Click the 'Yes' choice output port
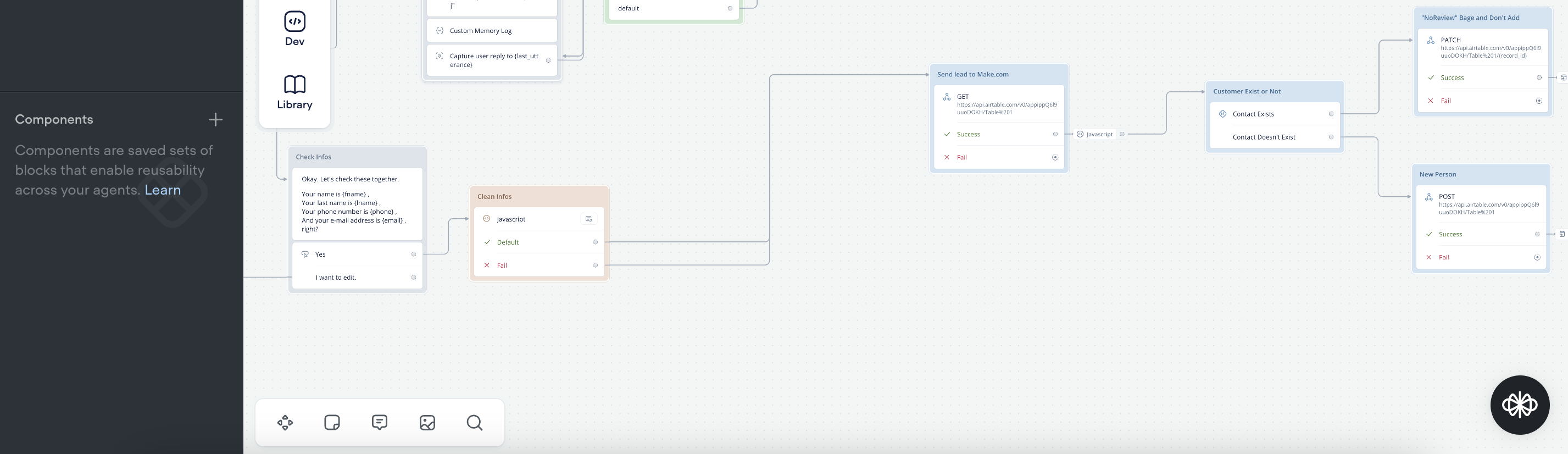The image size is (1568, 454). [x=414, y=254]
